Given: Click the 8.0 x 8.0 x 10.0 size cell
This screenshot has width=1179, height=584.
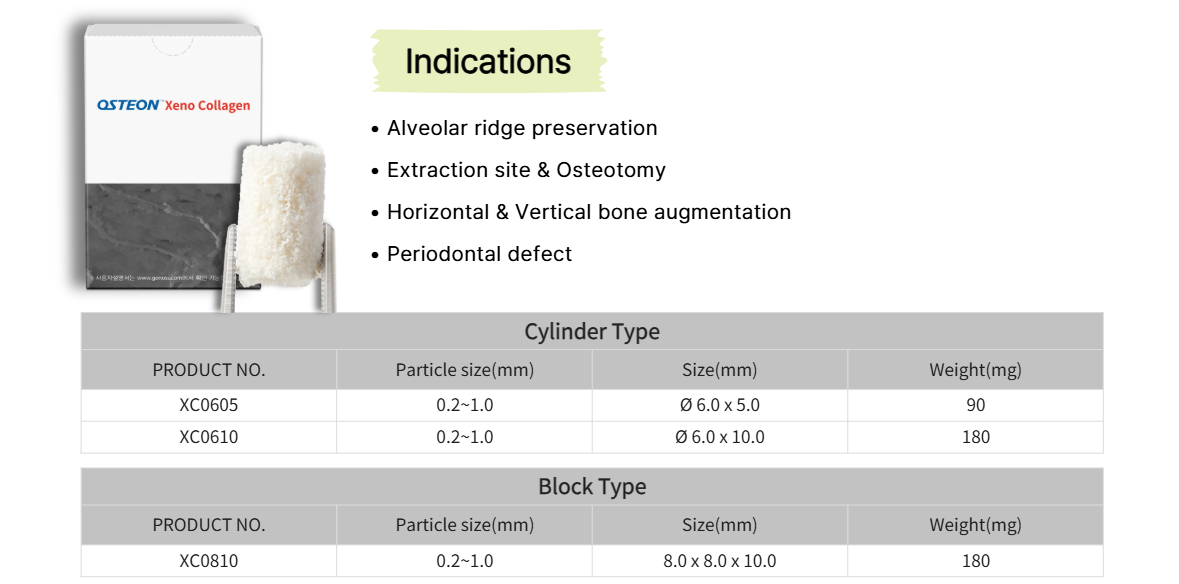Looking at the screenshot, I should 719,561.
